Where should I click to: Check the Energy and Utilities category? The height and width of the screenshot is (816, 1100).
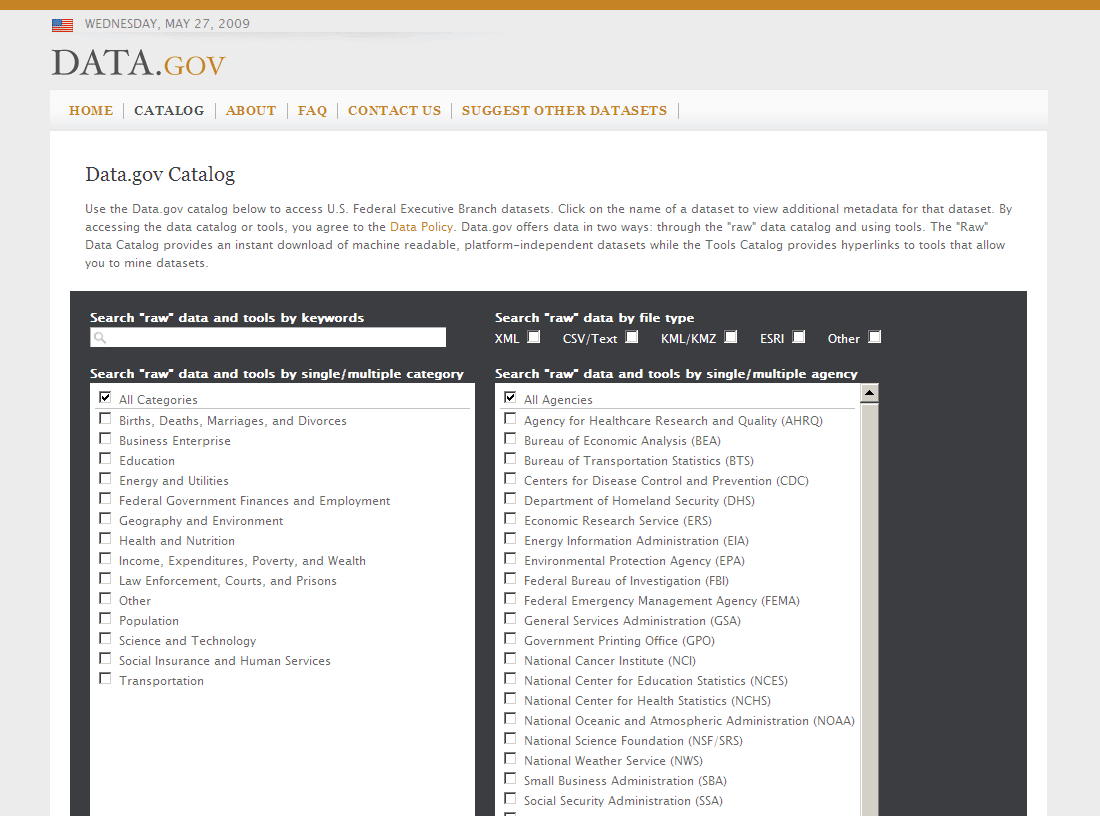(105, 479)
